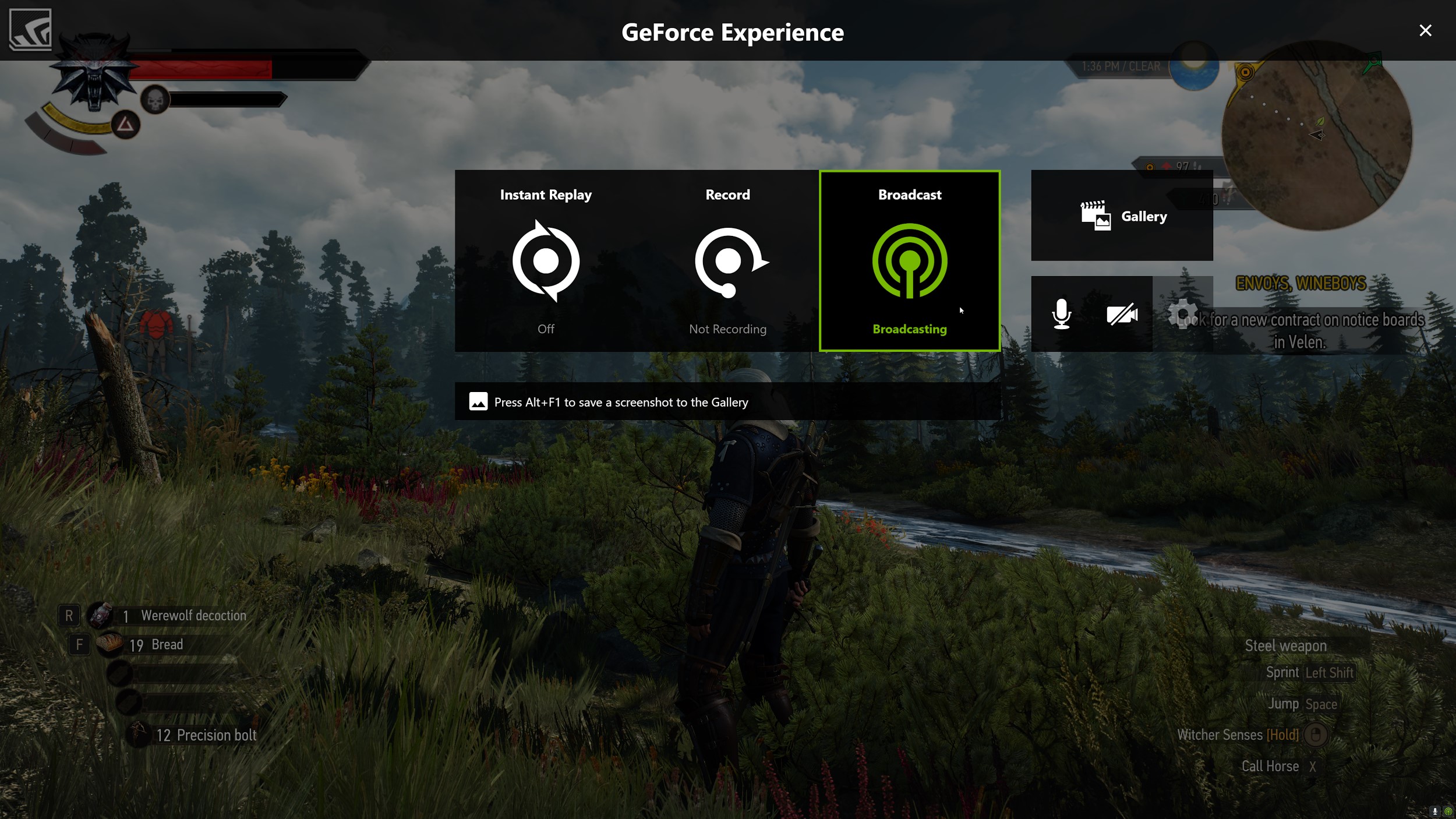The height and width of the screenshot is (819, 1456).
Task: Click the Instant Replay circular arrow icon
Action: [546, 262]
